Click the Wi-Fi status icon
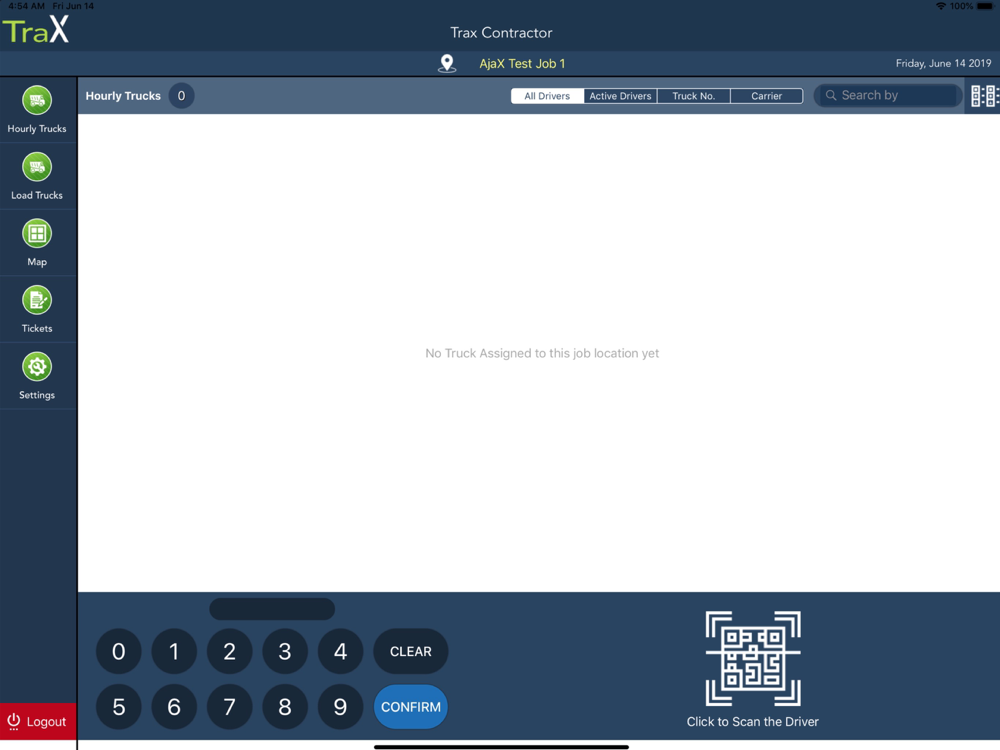 [x=941, y=6]
